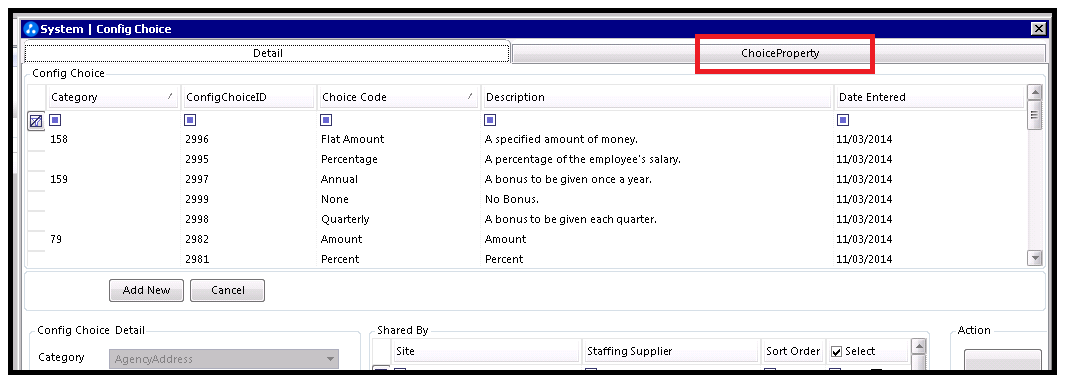1065x379 pixels.
Task: Open the Date Entered column filter icon
Action: (x=843, y=120)
